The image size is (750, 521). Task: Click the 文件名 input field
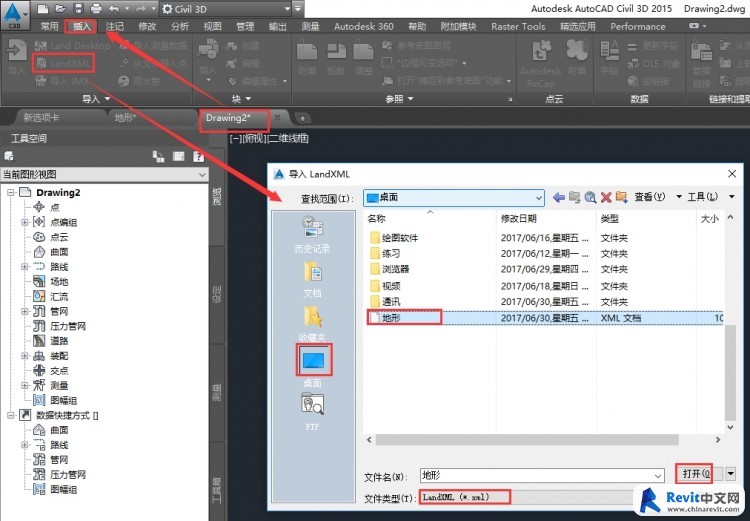click(x=542, y=475)
